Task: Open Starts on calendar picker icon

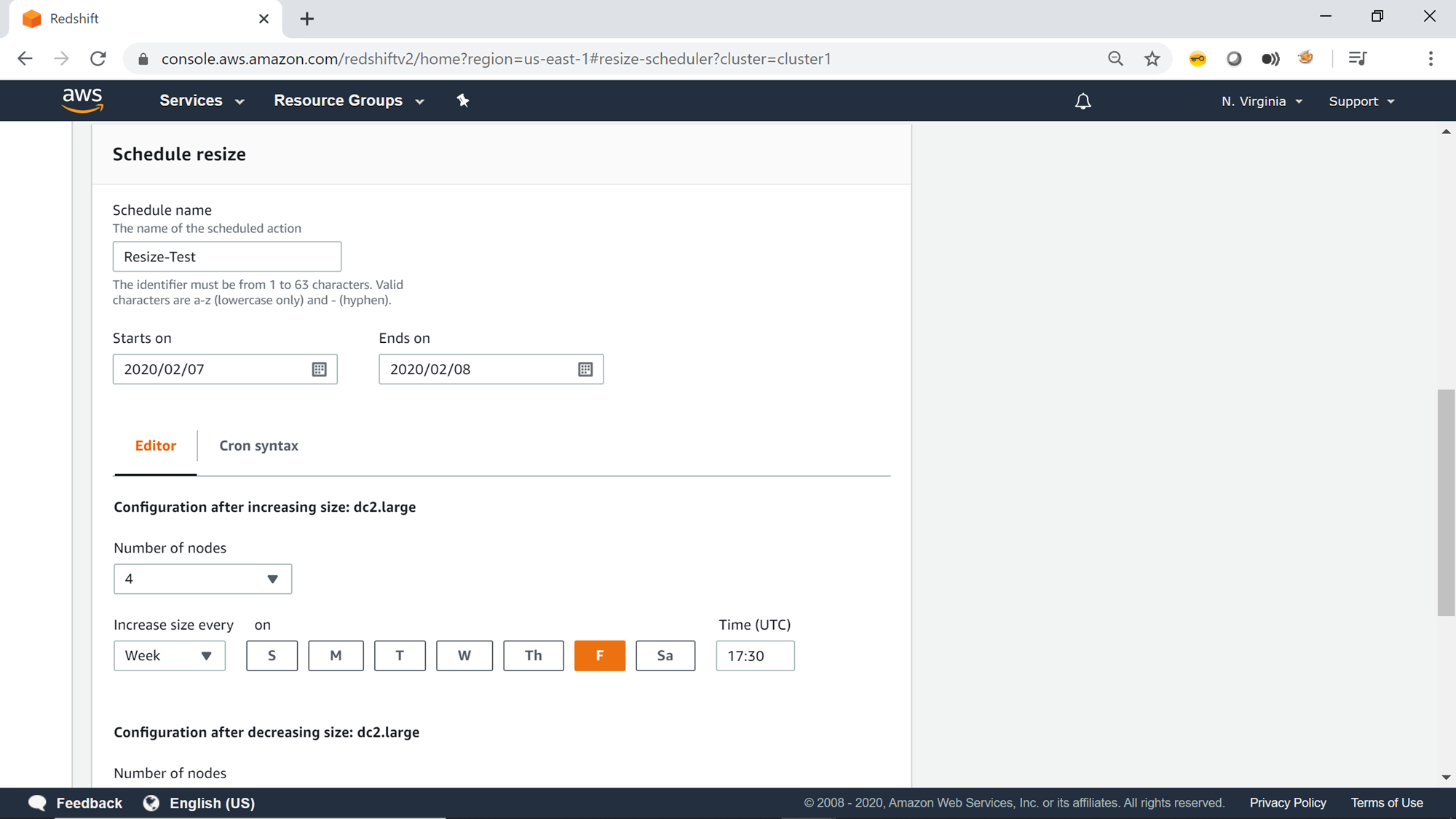Action: tap(319, 369)
